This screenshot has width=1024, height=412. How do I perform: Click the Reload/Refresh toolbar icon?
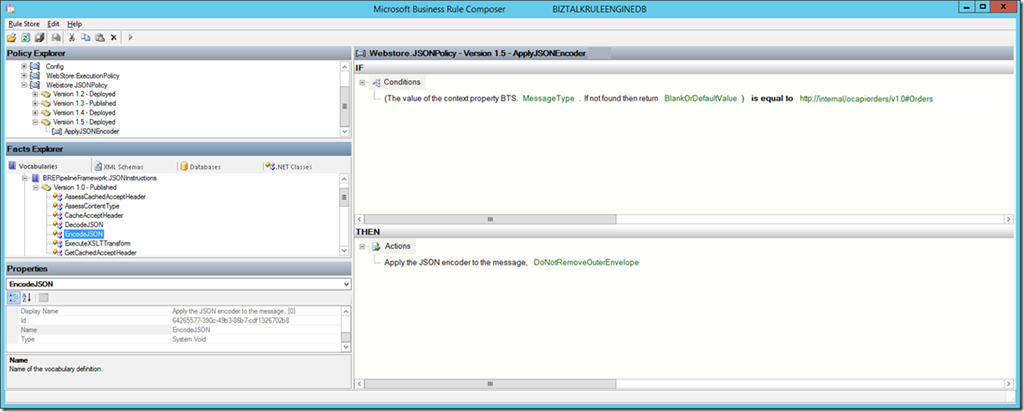26,37
